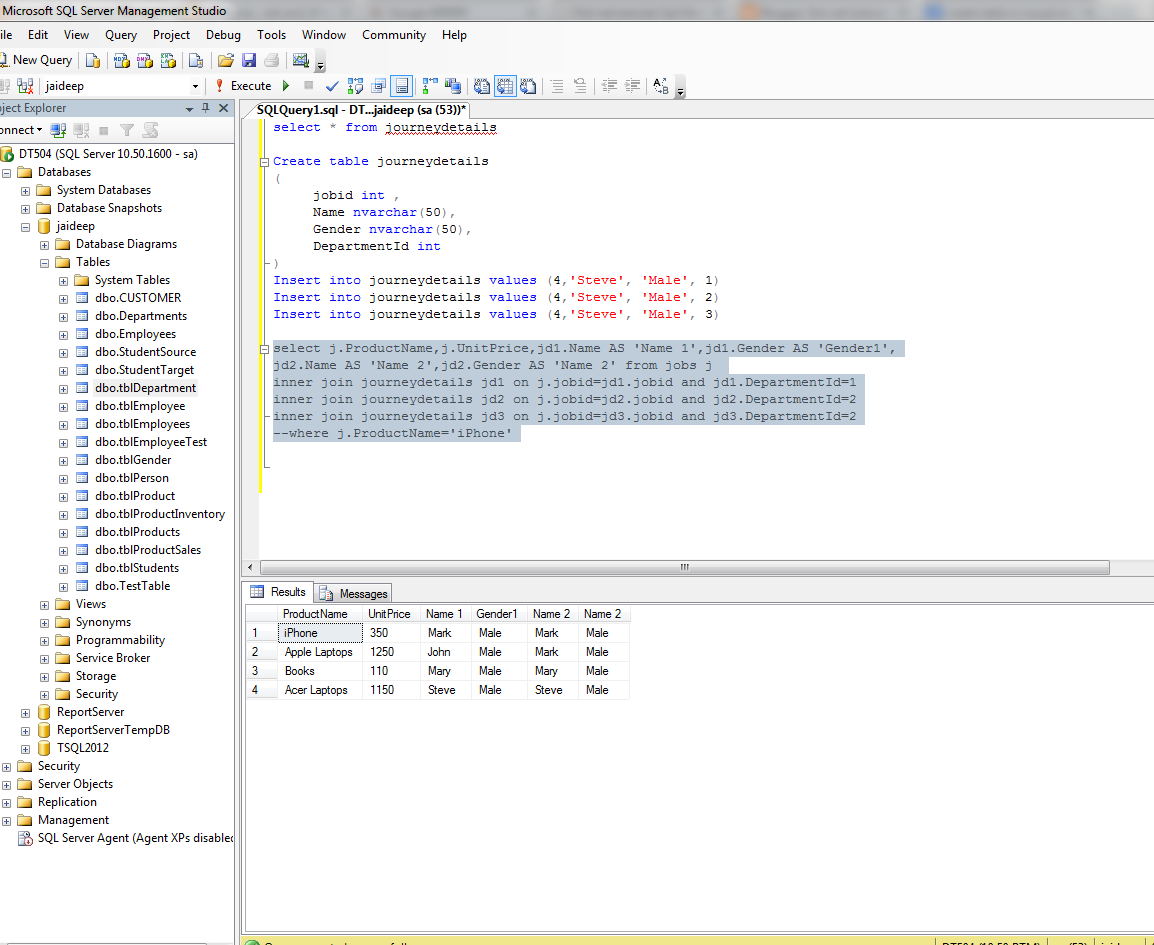Image resolution: width=1154 pixels, height=945 pixels.
Task: Click the horizontal scrollbar in query editor
Action: [684, 567]
